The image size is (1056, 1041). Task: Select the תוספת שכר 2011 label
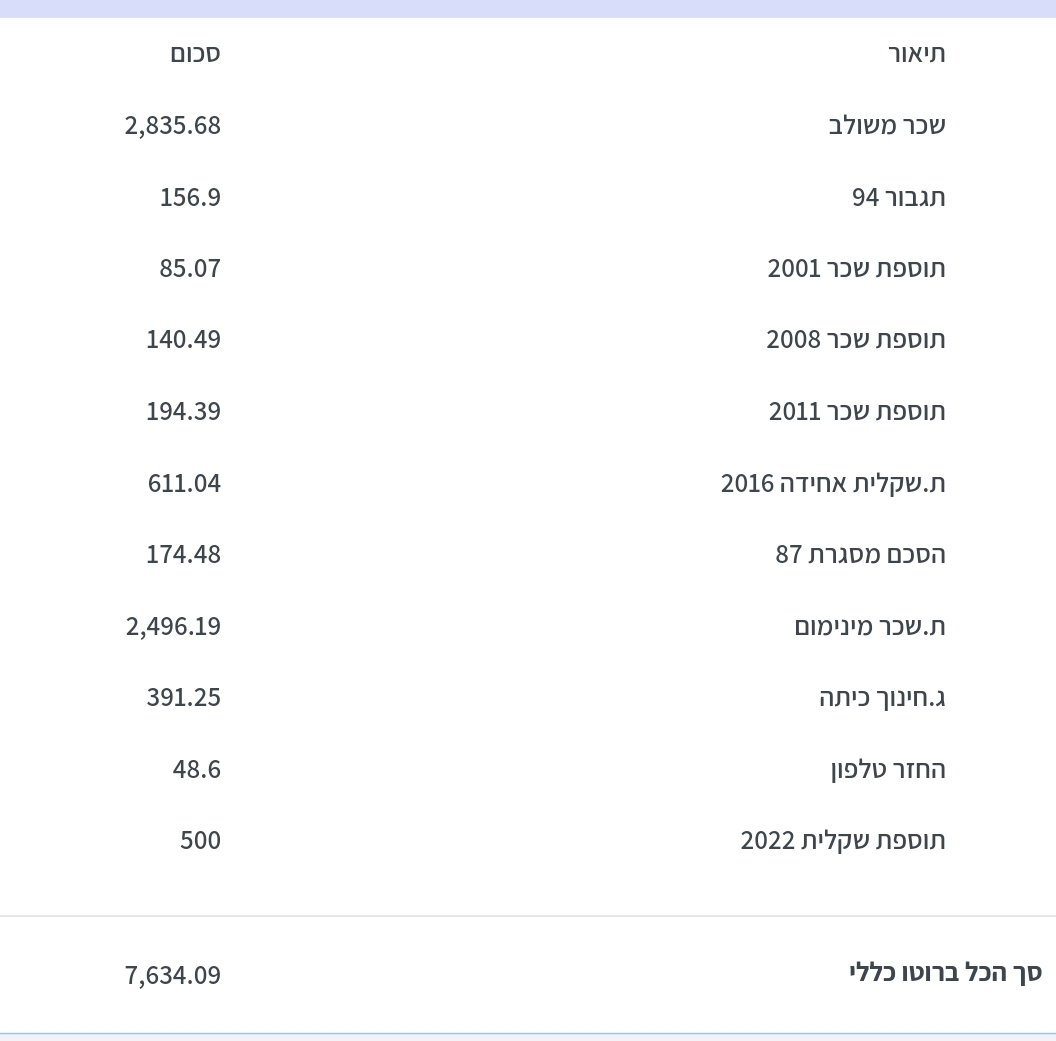coord(856,411)
